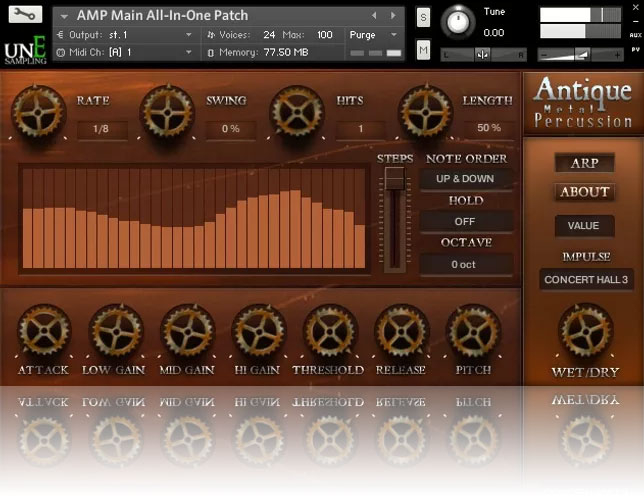
Task: Close the instrument with the X
Action: pyautogui.click(x=635, y=8)
